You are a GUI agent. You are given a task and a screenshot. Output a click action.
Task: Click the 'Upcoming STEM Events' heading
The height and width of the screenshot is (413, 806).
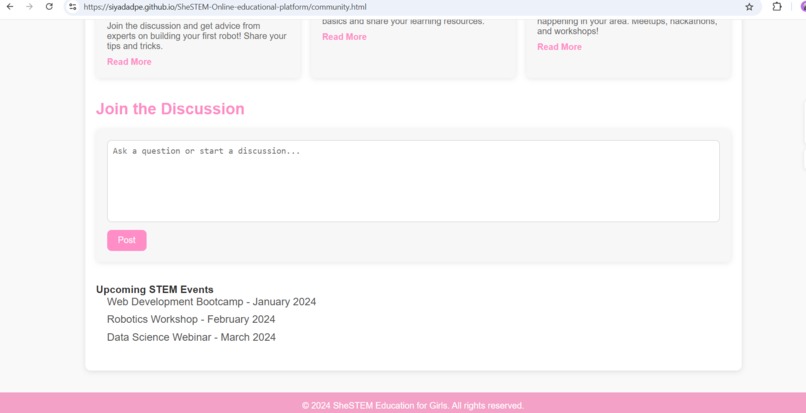click(x=155, y=290)
